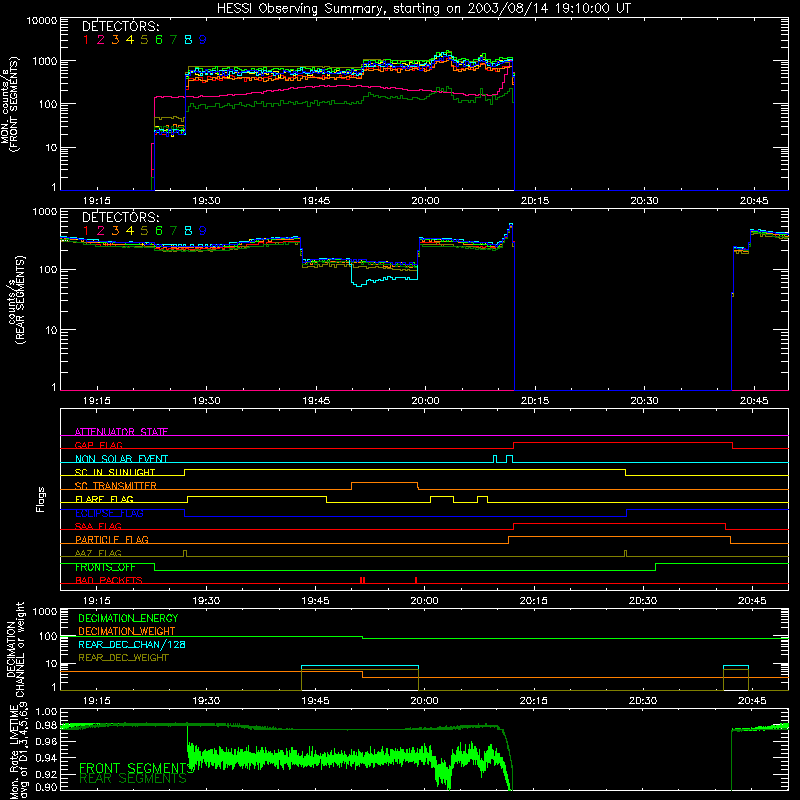
Task: Click the '19:45' time tick under rear segments plot
Action: pyautogui.click(x=316, y=401)
